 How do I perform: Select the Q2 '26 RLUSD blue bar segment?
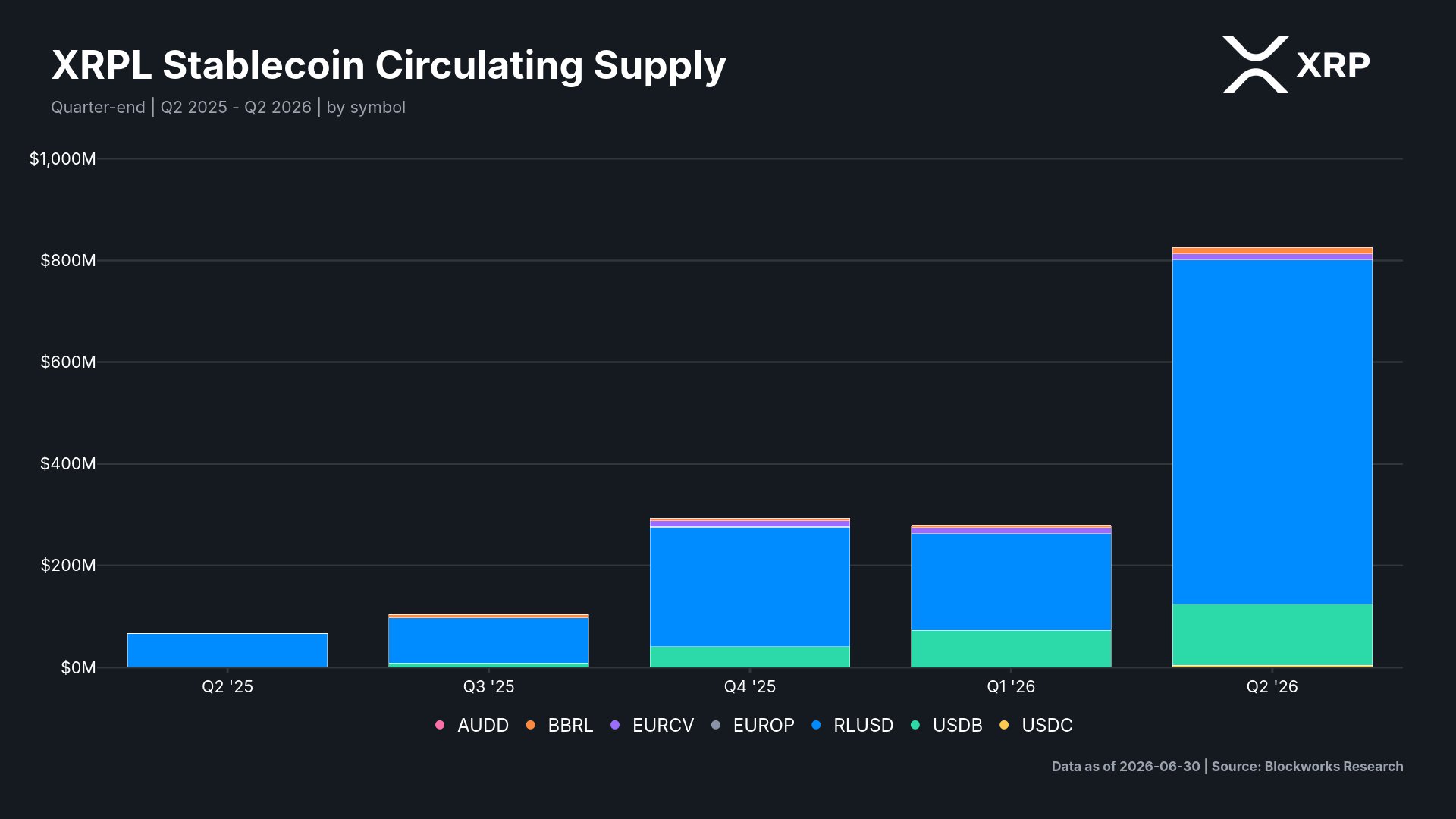[x=1272, y=431]
